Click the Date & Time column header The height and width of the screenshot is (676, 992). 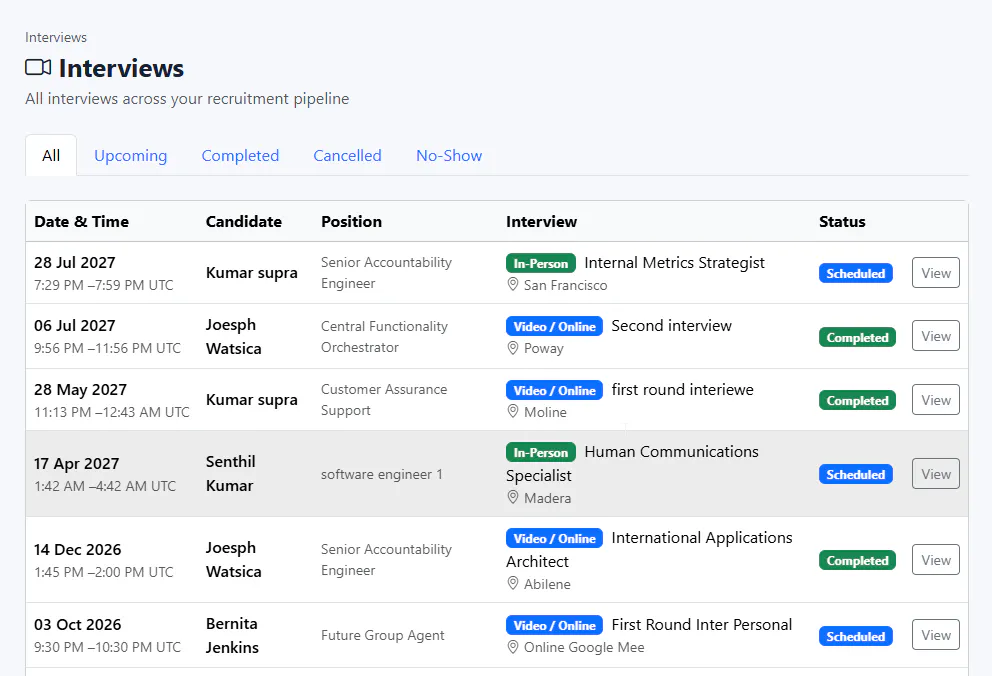[82, 221]
